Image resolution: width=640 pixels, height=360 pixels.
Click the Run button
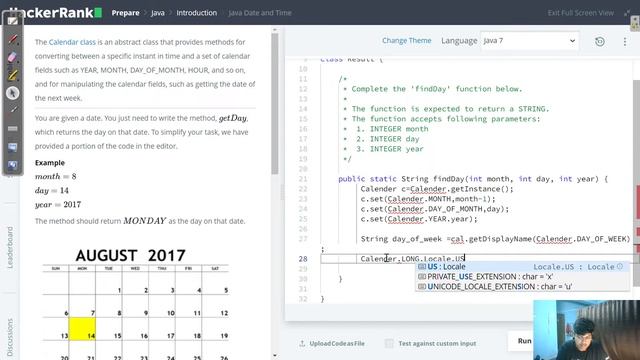click(x=522, y=340)
